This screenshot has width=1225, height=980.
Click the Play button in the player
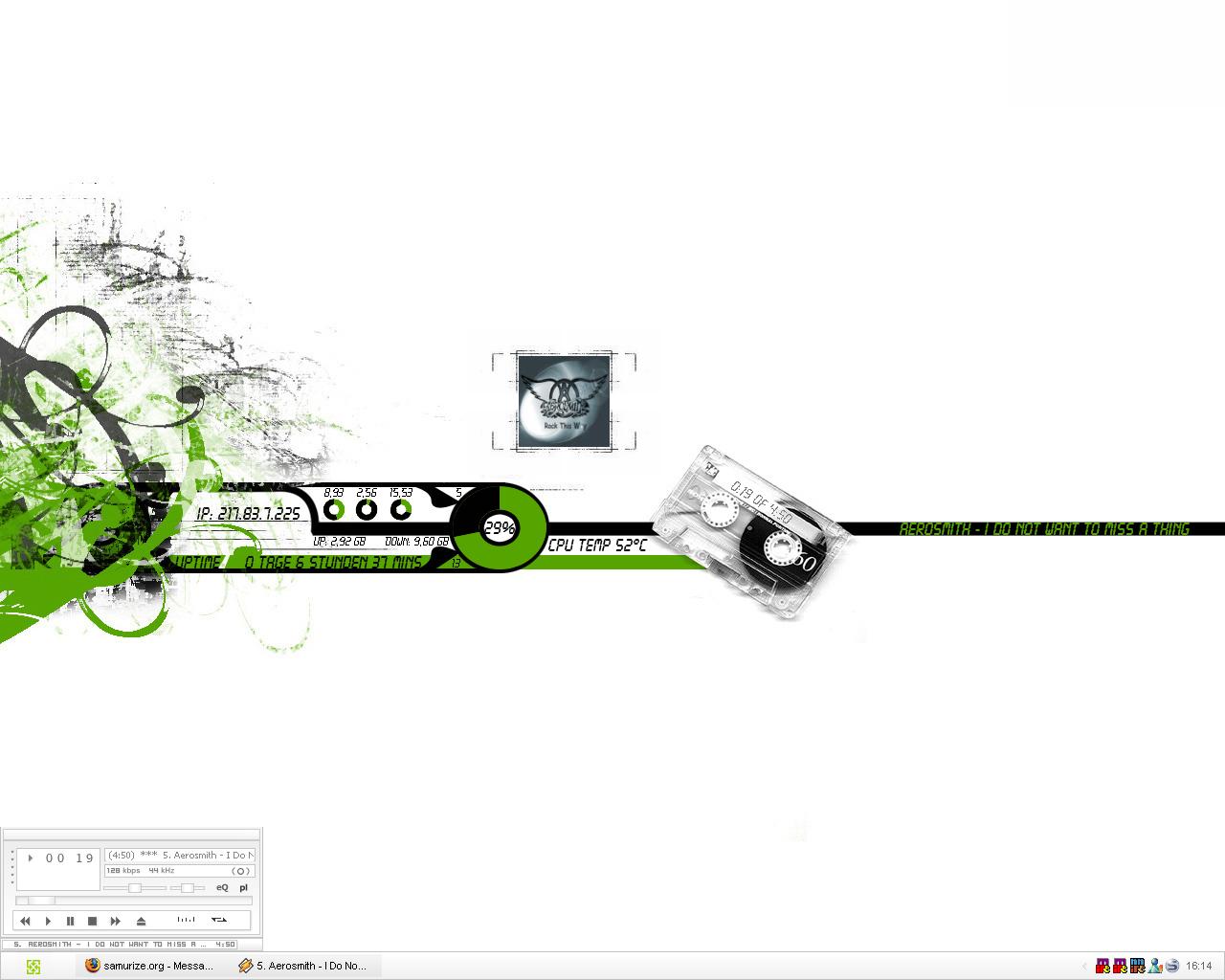[48, 921]
